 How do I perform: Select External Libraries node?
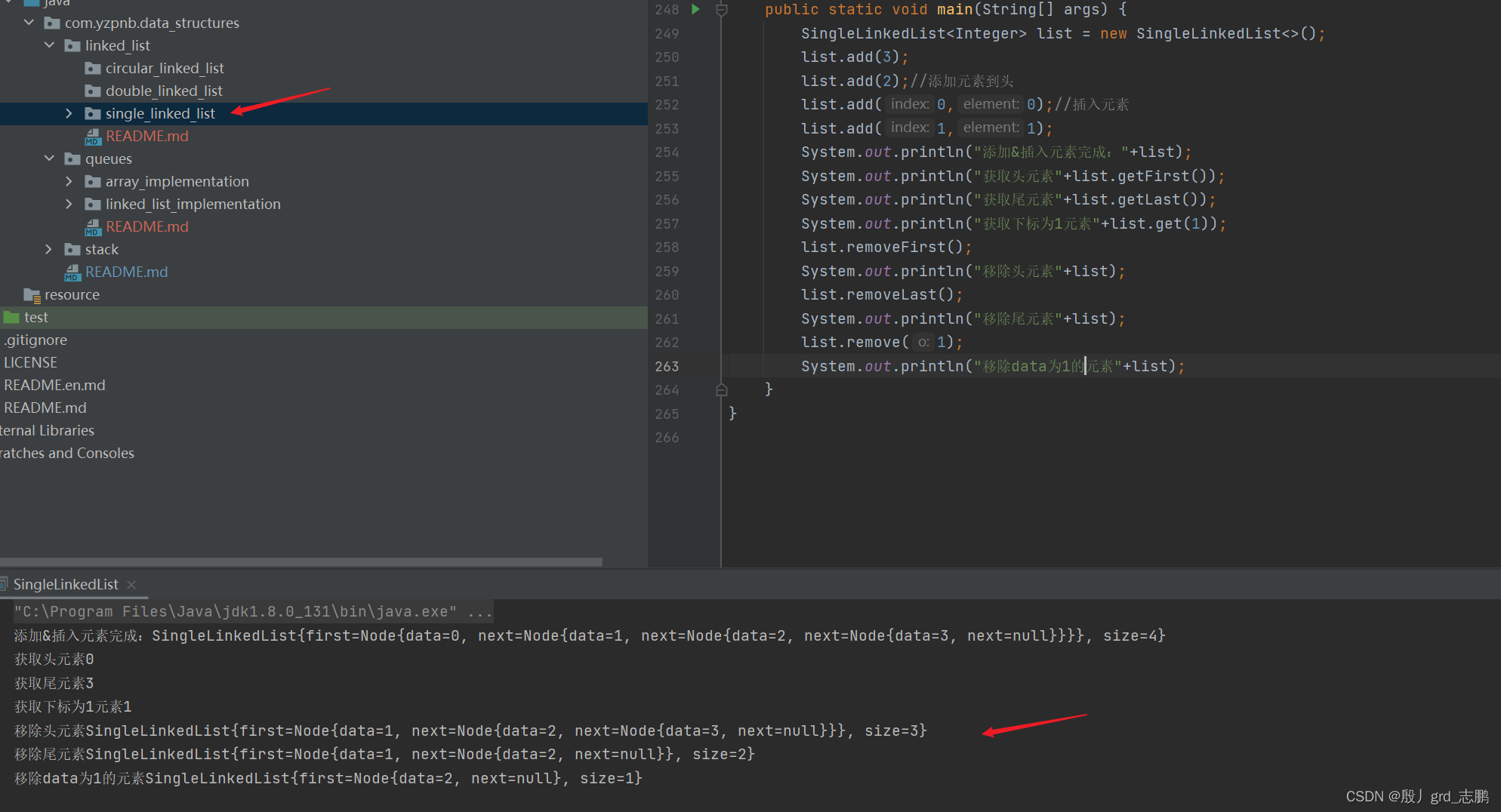47,430
